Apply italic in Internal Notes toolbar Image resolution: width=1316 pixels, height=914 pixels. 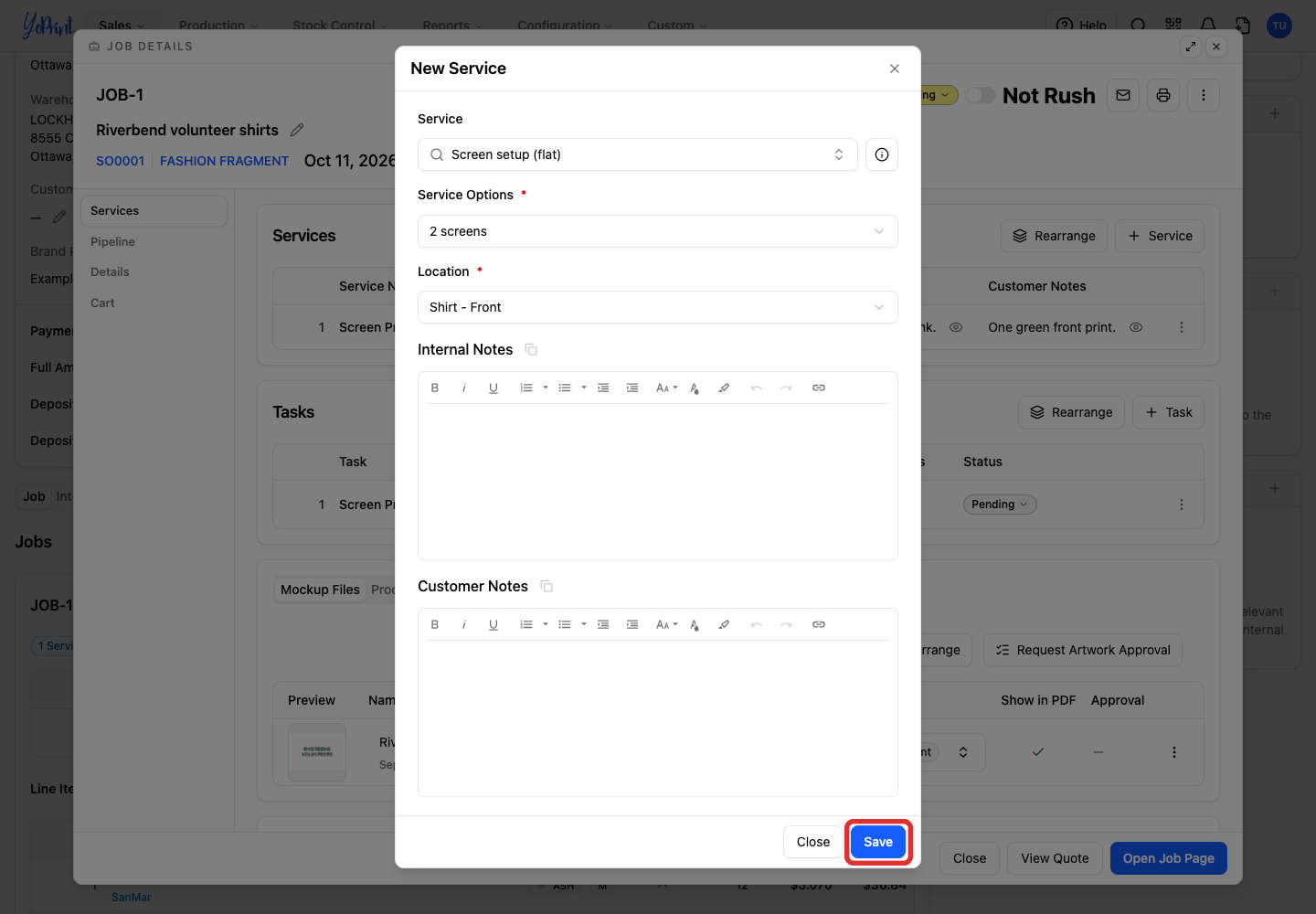tap(464, 388)
